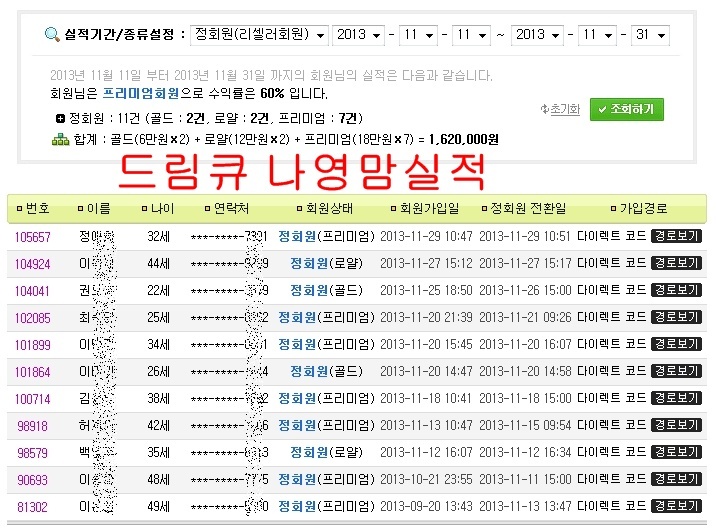Expand the end day 31 dropdown
Image resolution: width=716 pixels, height=529 pixels.
click(650, 35)
